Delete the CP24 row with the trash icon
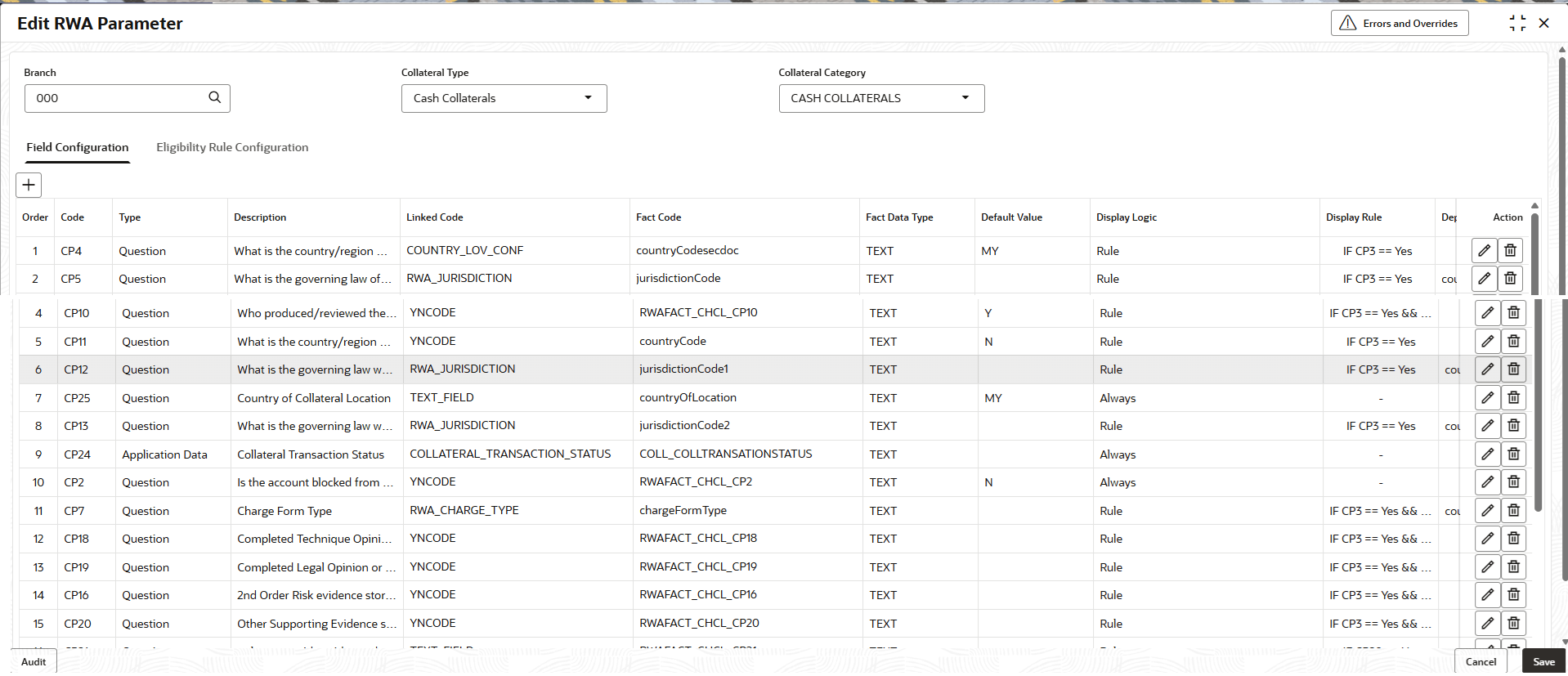Viewport: 1568px width, 676px height. click(1513, 454)
